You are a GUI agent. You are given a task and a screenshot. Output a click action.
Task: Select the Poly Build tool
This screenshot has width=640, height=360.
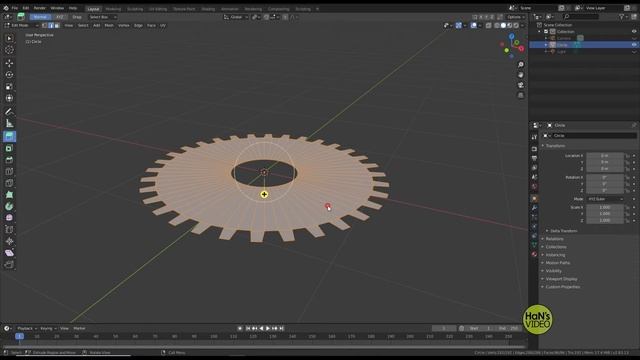click(x=9, y=195)
